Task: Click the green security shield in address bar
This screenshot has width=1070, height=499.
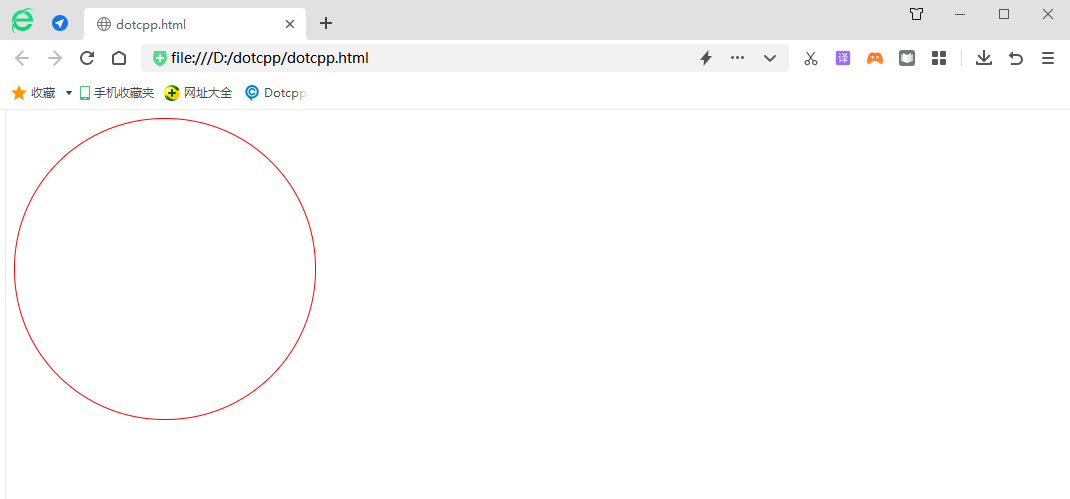Action: click(160, 58)
